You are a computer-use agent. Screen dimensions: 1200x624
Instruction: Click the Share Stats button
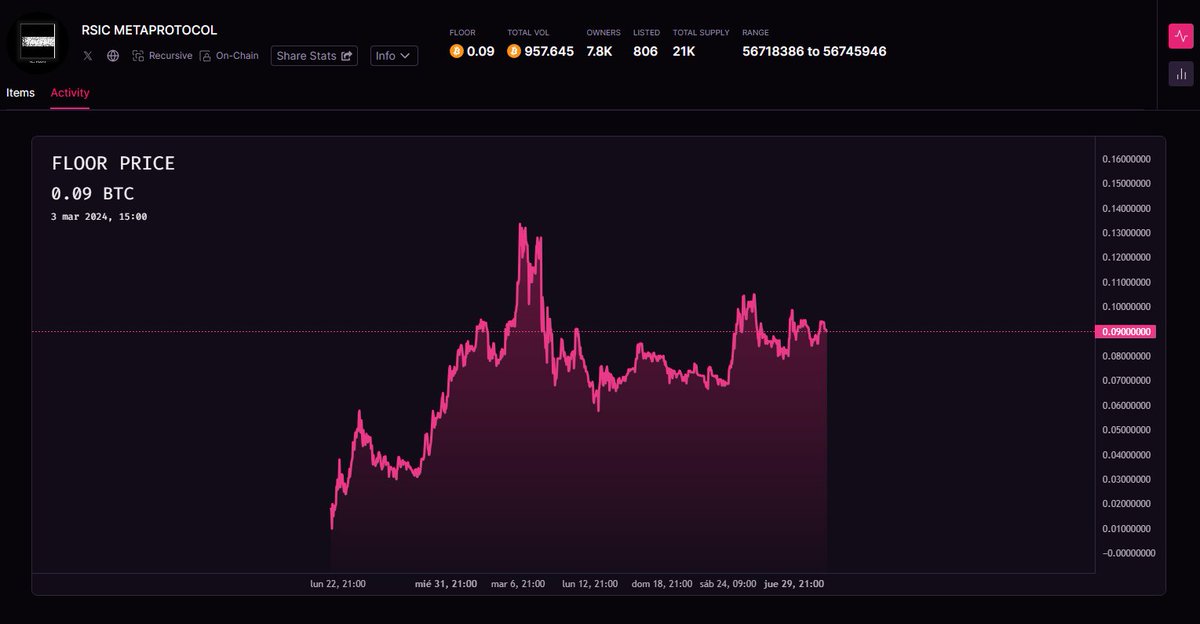(x=314, y=56)
